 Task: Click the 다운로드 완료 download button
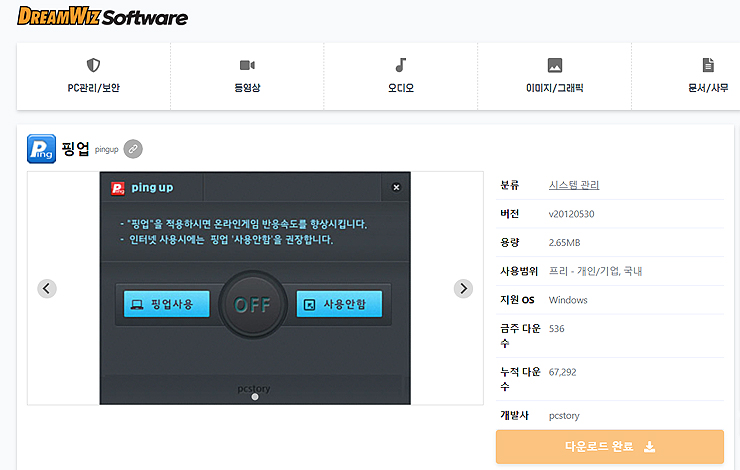(x=609, y=446)
